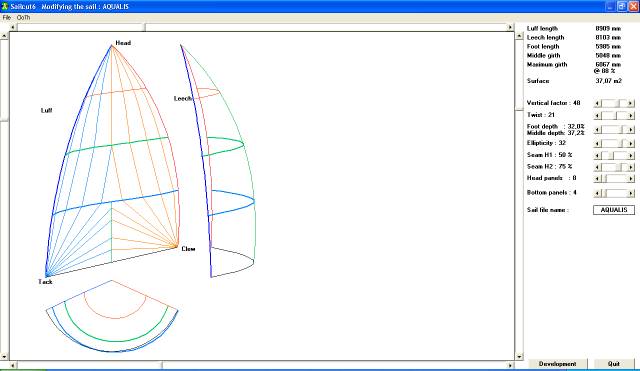
Task: Decrease Bottom panels with left arrow
Action: tap(597, 193)
